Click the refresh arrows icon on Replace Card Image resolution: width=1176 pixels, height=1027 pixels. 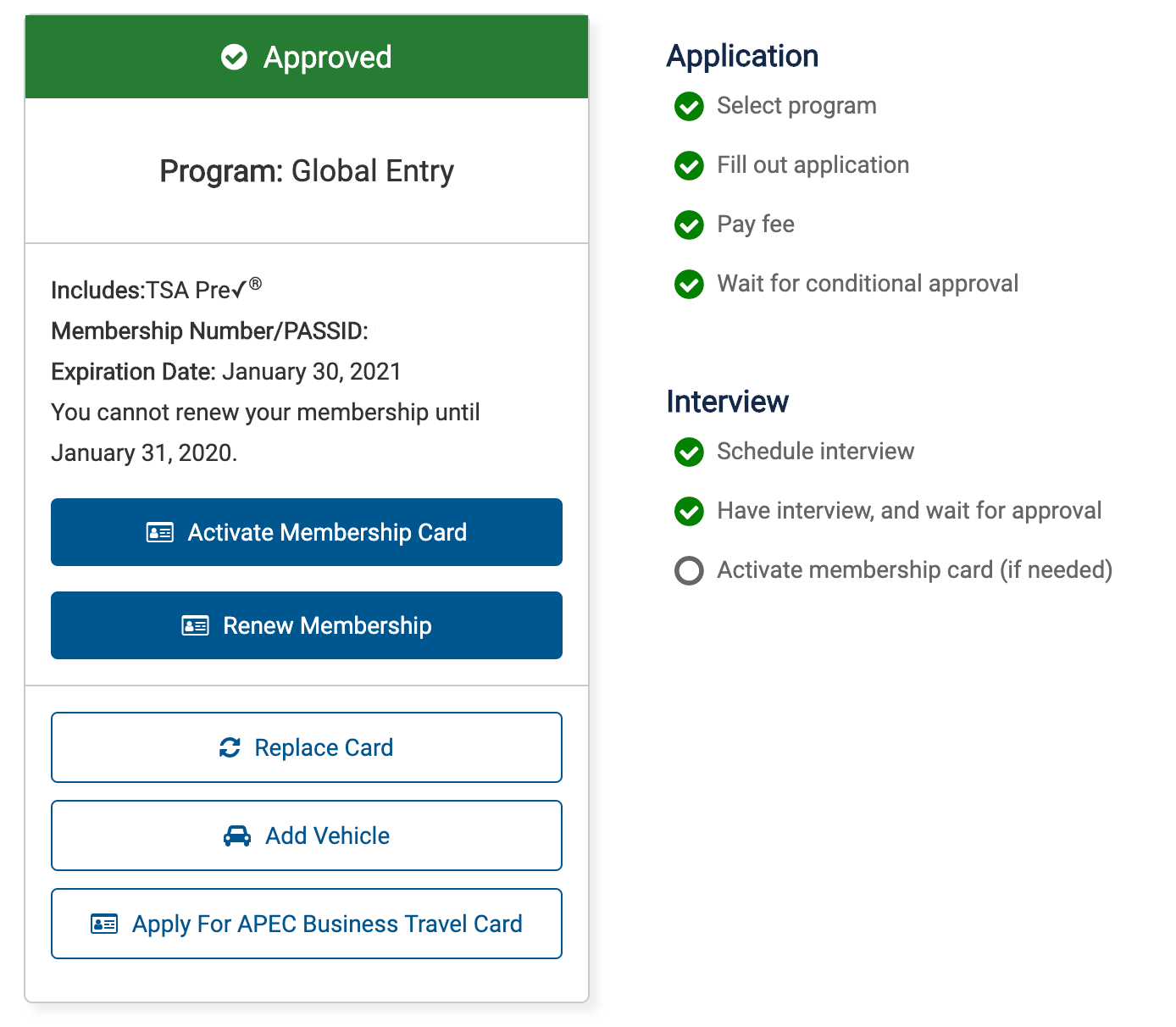point(230,747)
